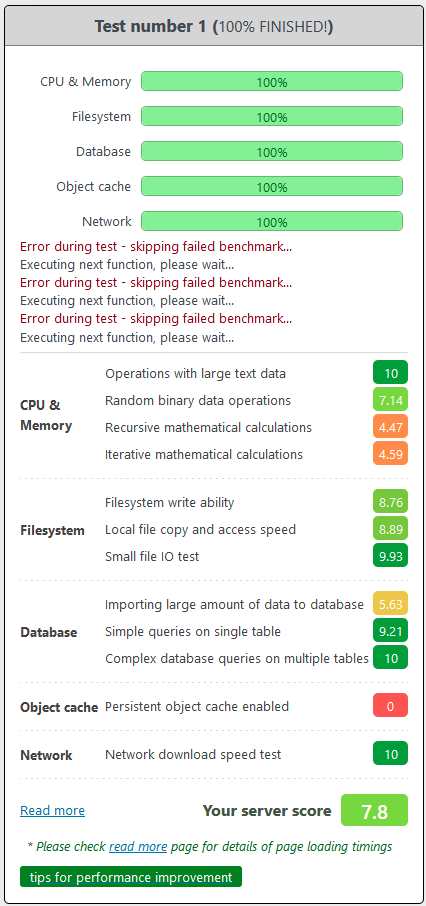Select the 7.14 random binary data score
The height and width of the screenshot is (906, 426).
(x=391, y=399)
